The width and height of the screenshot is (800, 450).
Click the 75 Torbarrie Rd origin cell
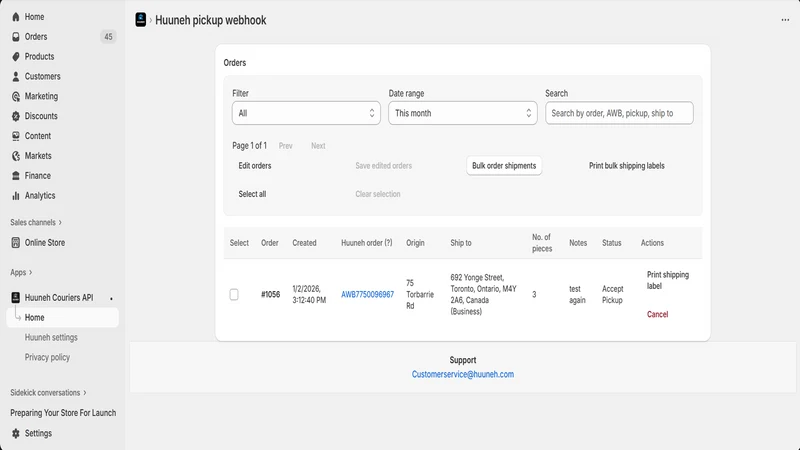point(419,294)
